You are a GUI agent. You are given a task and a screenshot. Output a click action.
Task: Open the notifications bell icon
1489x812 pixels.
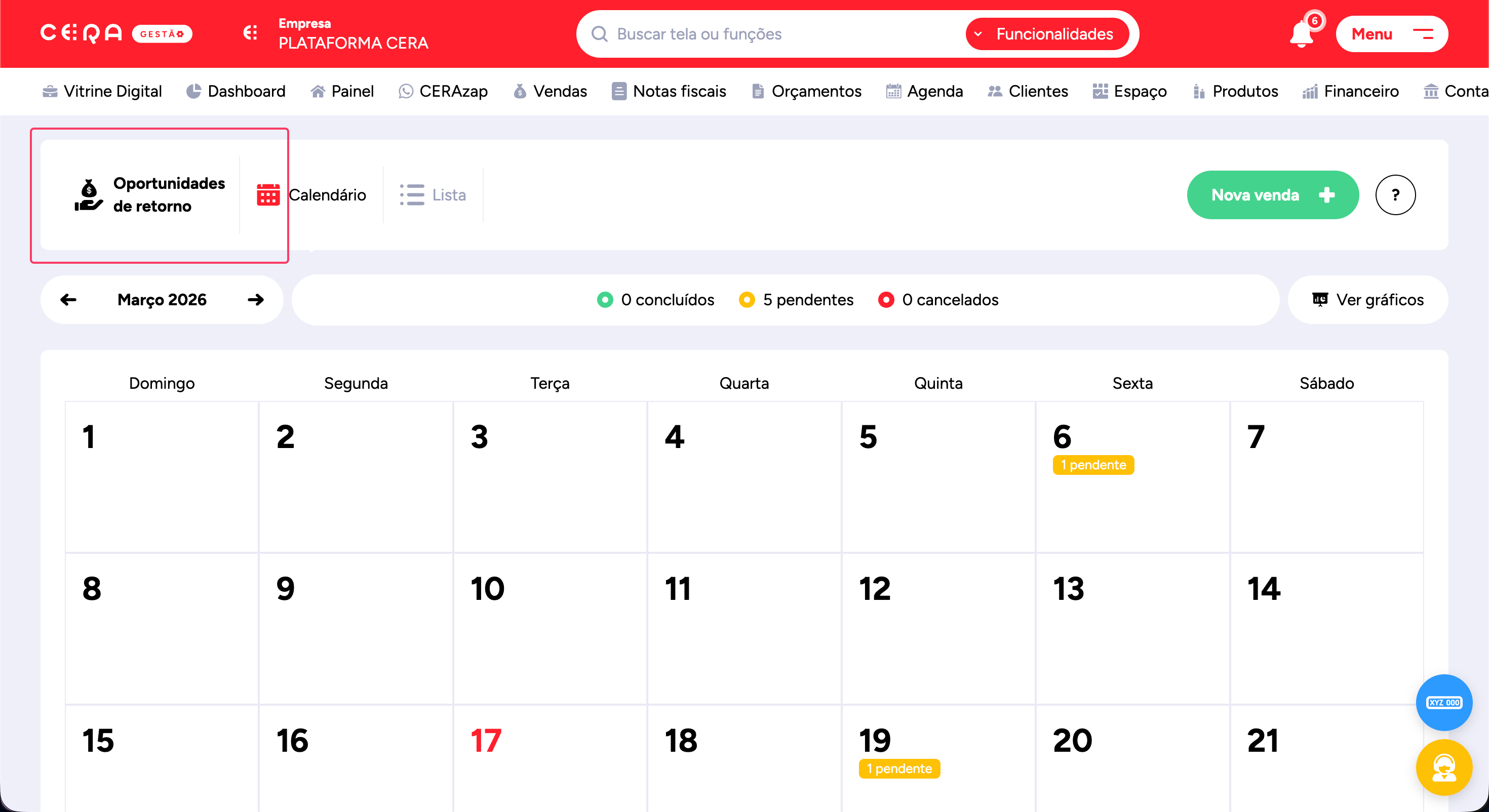click(1301, 34)
